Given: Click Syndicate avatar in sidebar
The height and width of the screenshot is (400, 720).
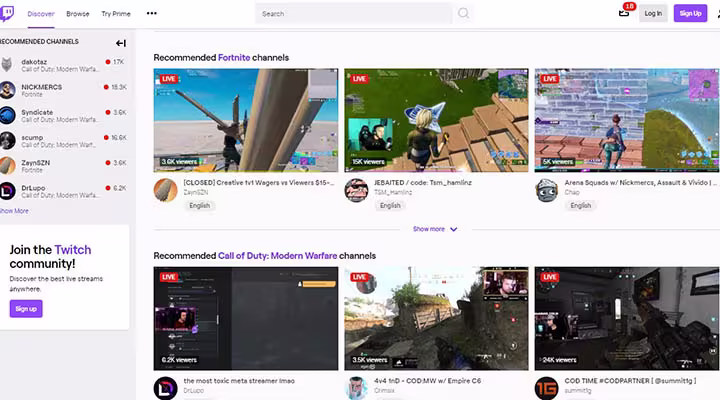Looking at the screenshot, I should [x=7, y=115].
